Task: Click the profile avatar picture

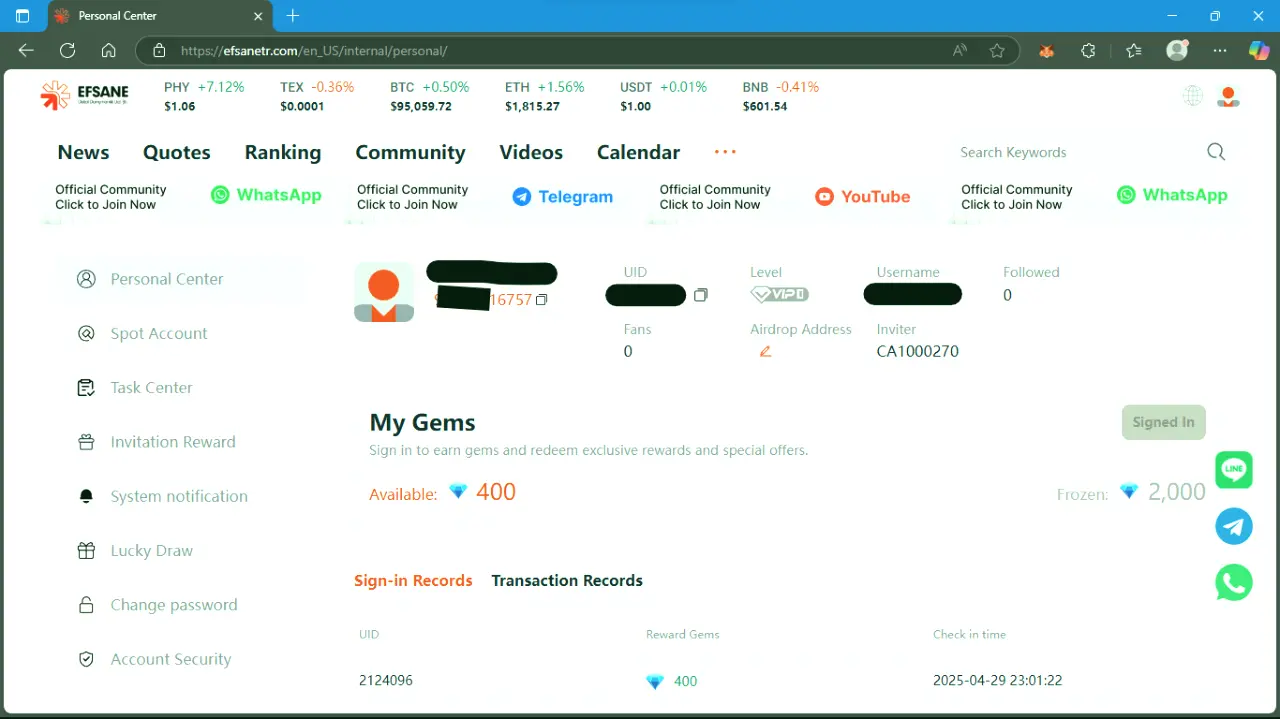Action: tap(384, 292)
